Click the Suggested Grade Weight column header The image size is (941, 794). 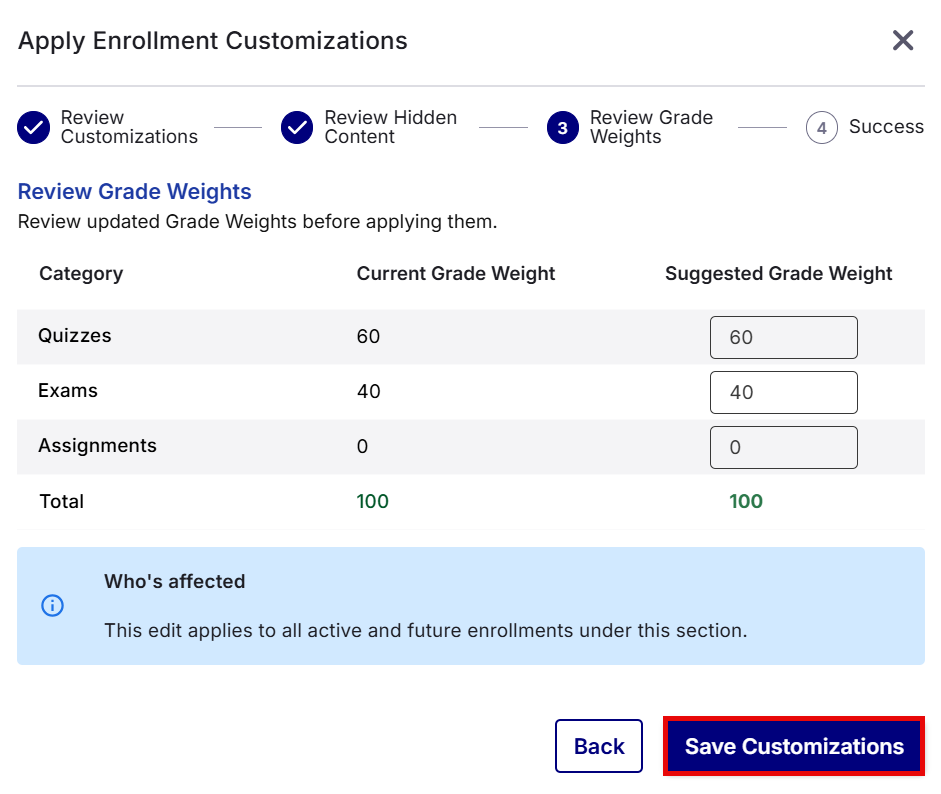click(778, 274)
